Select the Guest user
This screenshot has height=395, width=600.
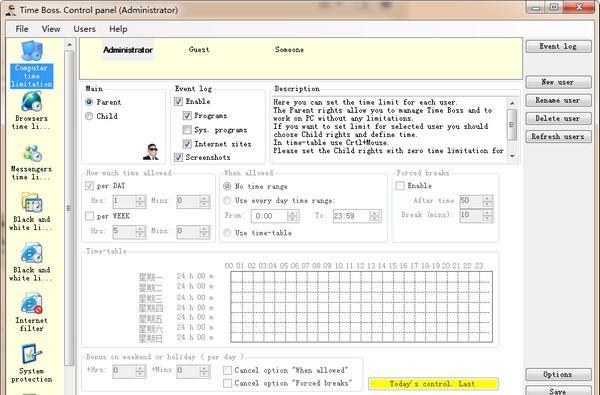coord(199,50)
